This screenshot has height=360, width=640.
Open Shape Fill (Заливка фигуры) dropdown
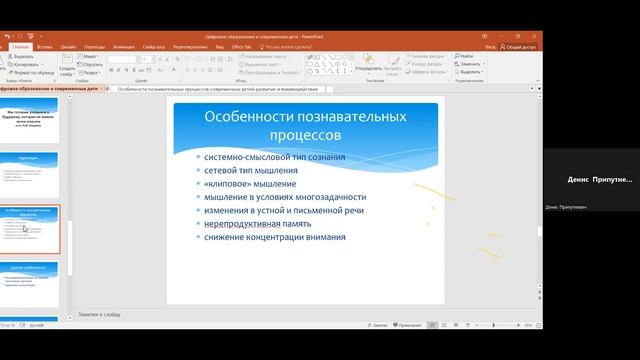pyautogui.click(x=427, y=56)
